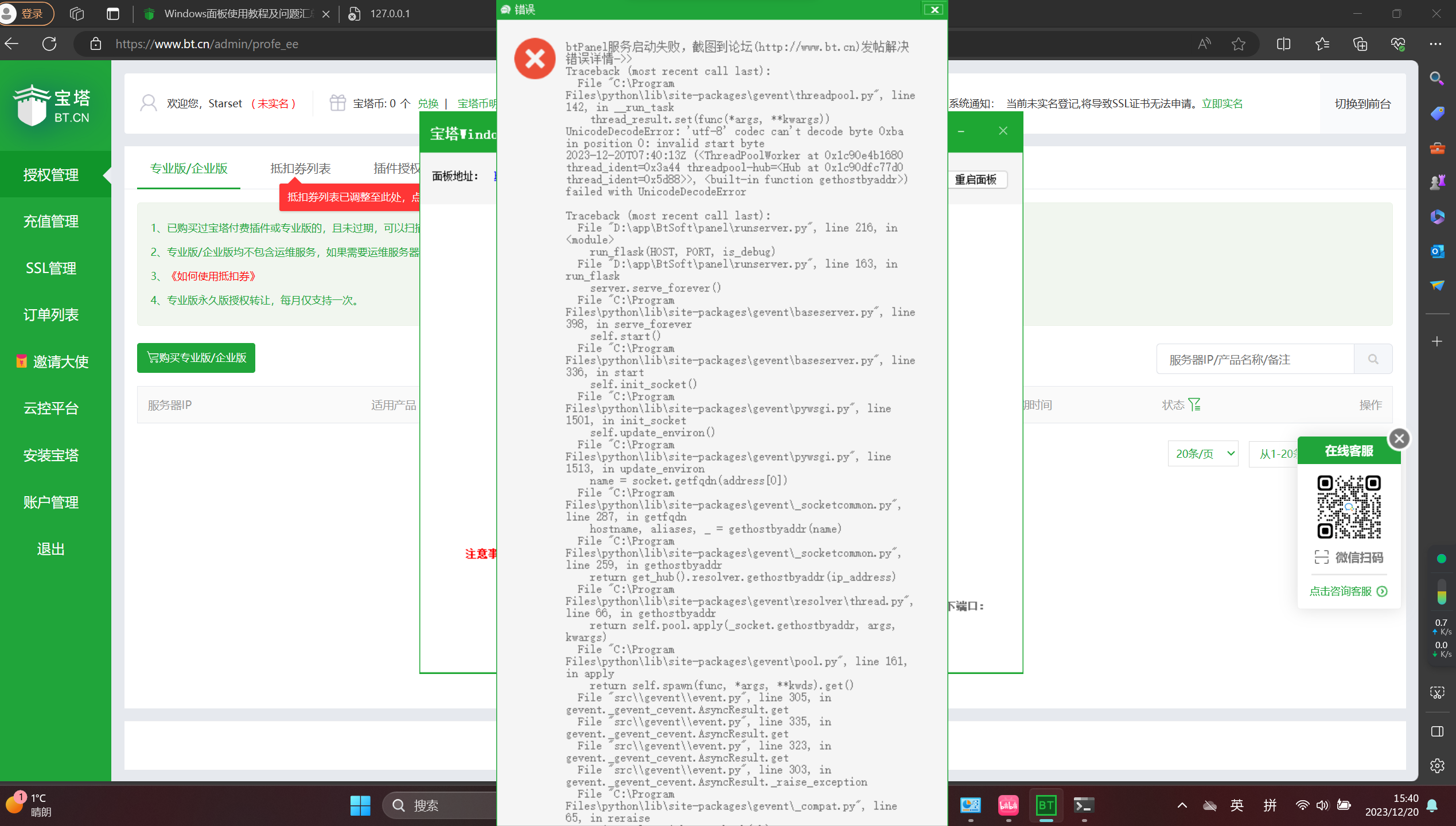This screenshot has width=1456, height=826.
Task: Show hidden tray icons chevron
Action: tap(1182, 805)
